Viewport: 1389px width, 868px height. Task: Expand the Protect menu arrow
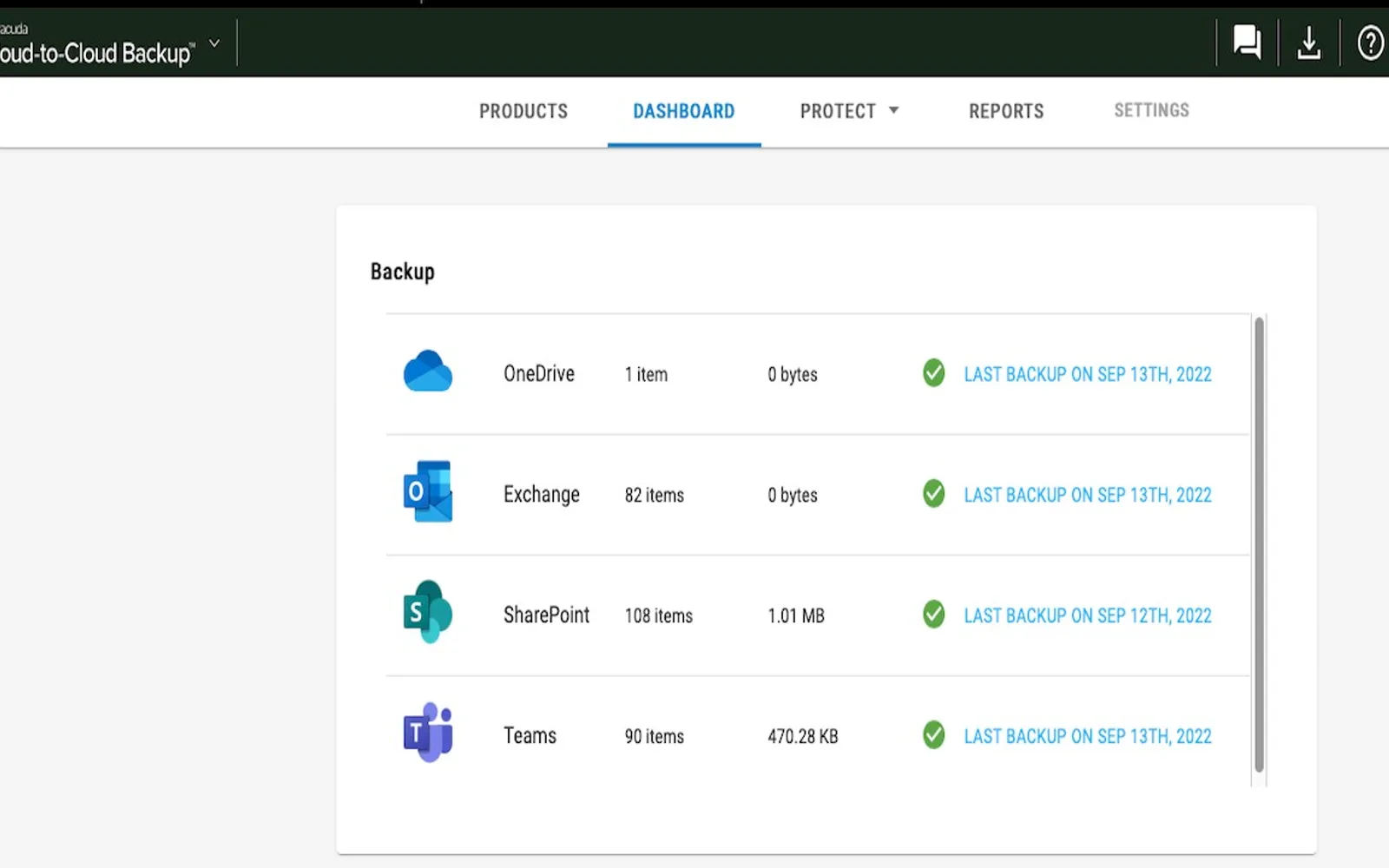point(894,110)
